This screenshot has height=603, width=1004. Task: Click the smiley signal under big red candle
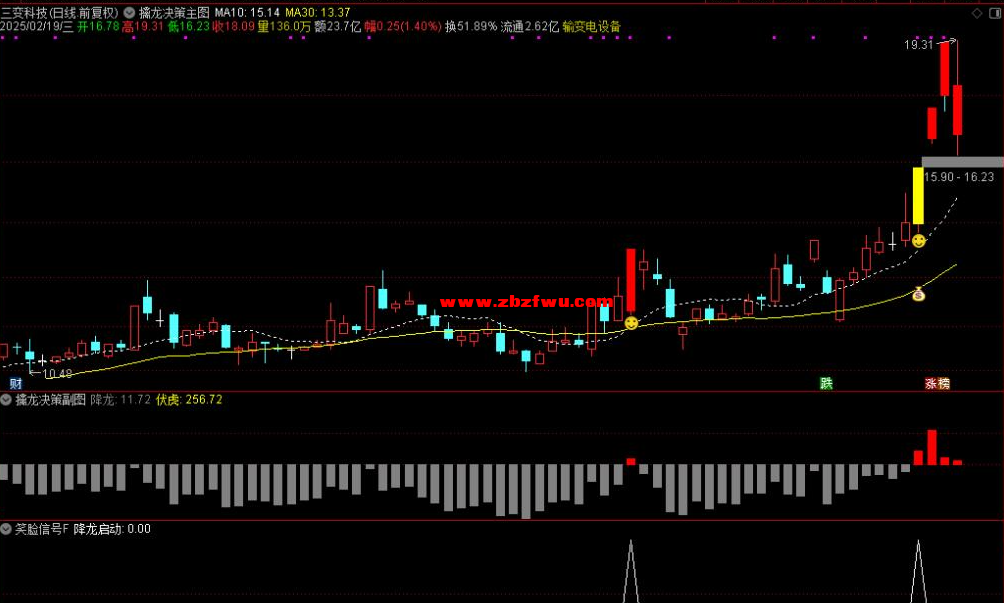pos(631,323)
